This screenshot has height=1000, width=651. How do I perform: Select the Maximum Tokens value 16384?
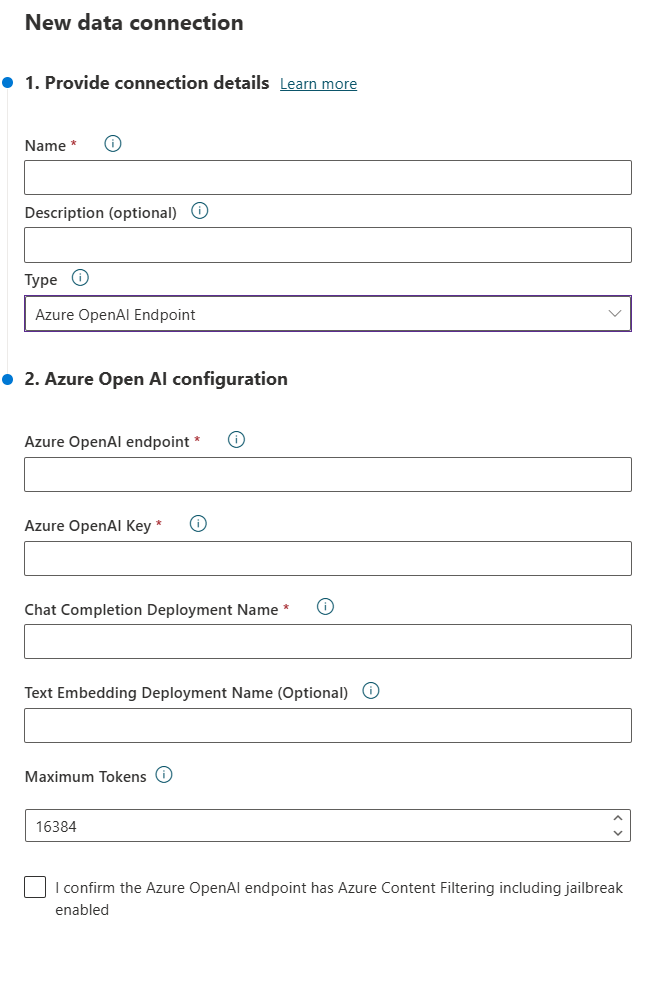[56, 827]
